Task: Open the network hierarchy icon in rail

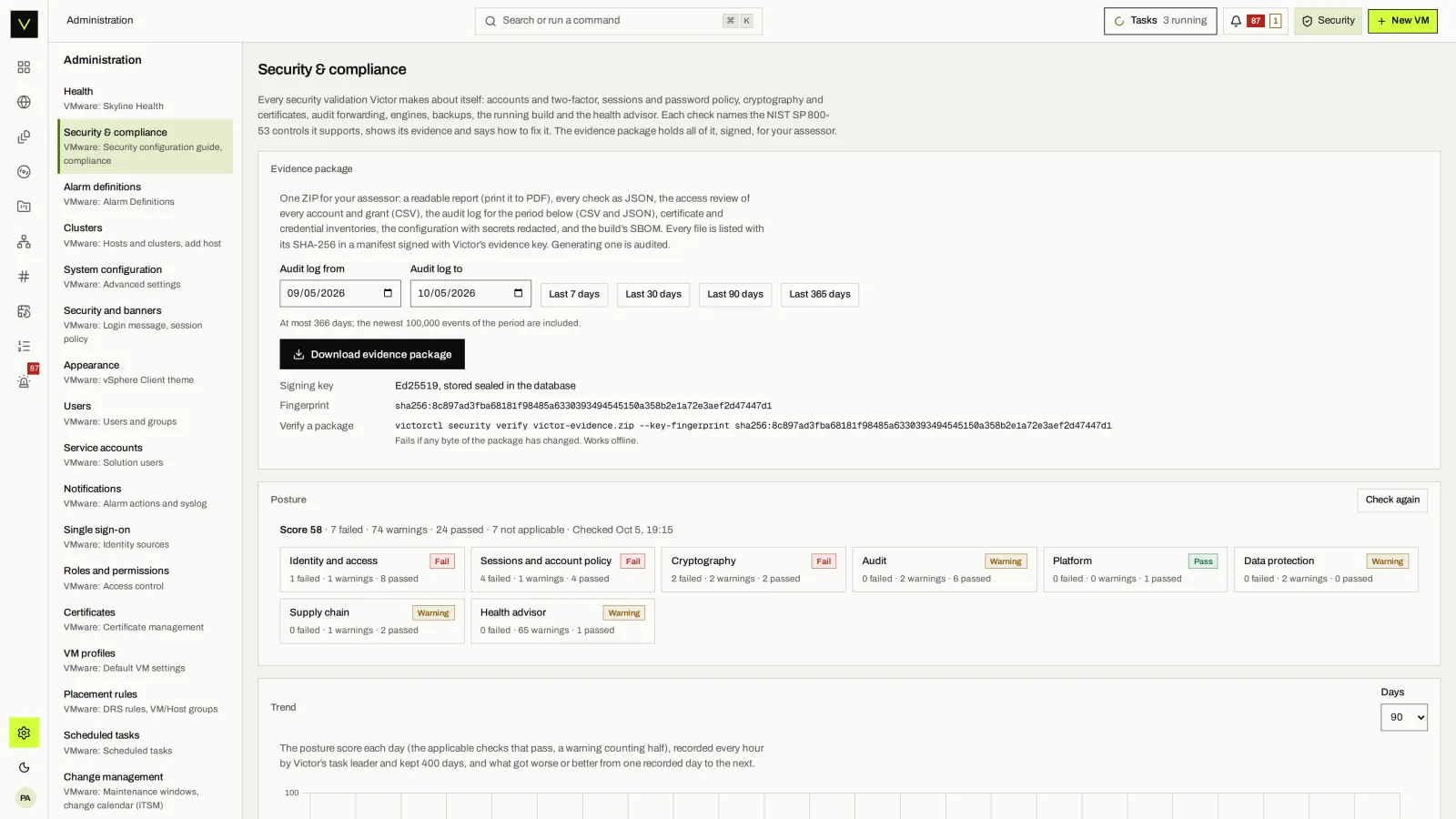Action: (x=24, y=241)
